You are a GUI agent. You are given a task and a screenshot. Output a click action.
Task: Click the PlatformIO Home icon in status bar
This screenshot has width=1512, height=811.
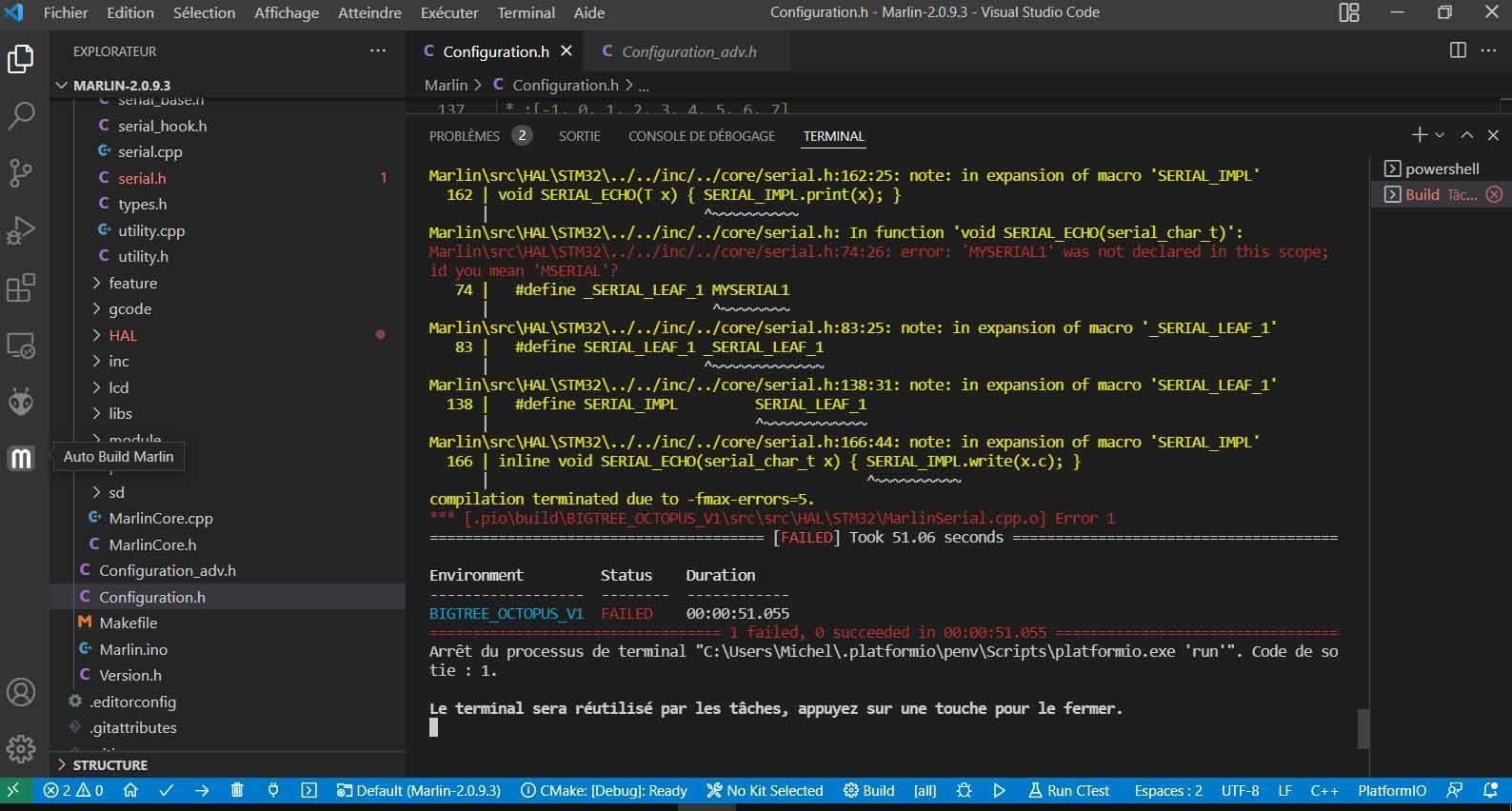[131, 790]
